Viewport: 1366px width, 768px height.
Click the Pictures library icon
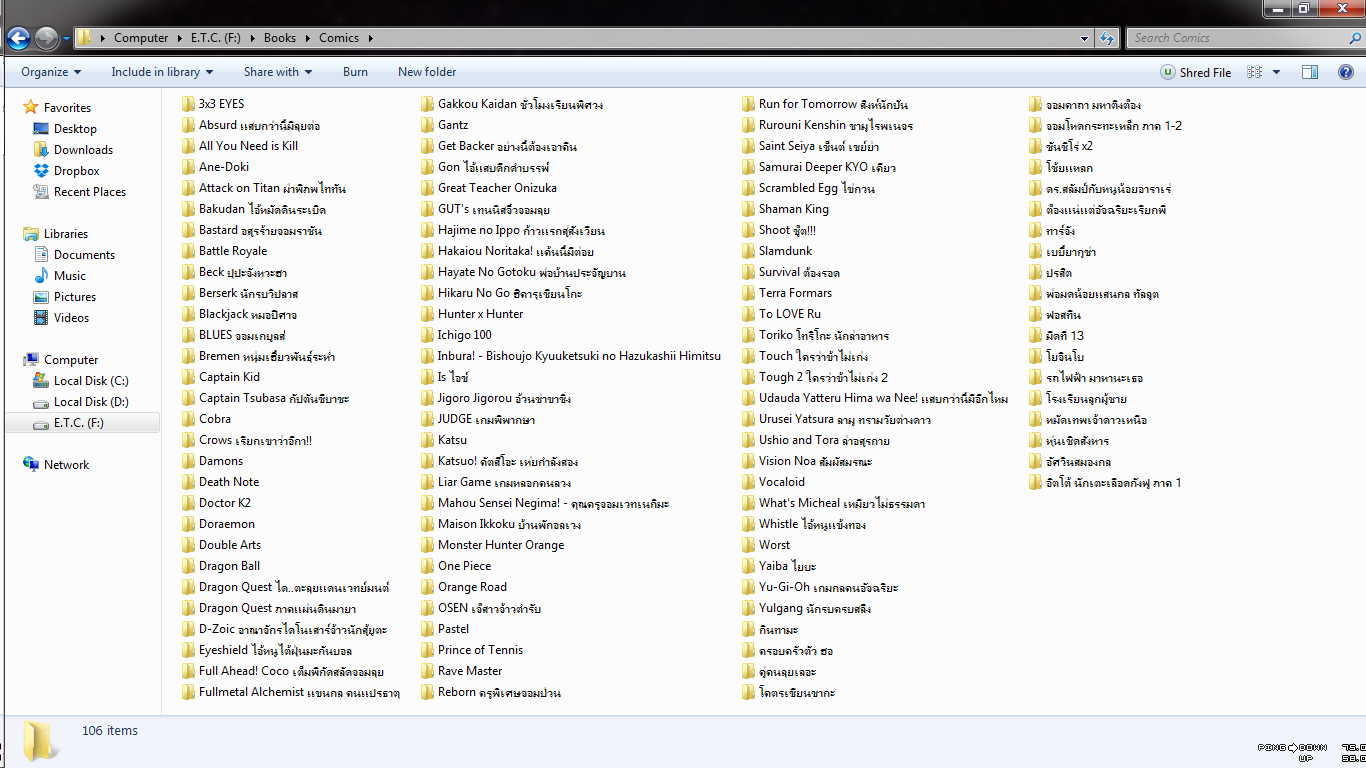(41, 297)
